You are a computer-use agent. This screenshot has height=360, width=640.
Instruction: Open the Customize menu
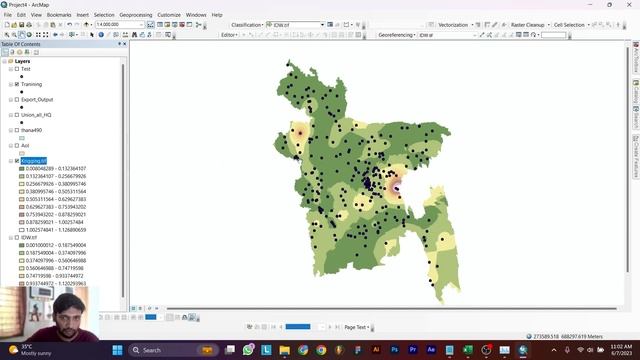pos(169,15)
